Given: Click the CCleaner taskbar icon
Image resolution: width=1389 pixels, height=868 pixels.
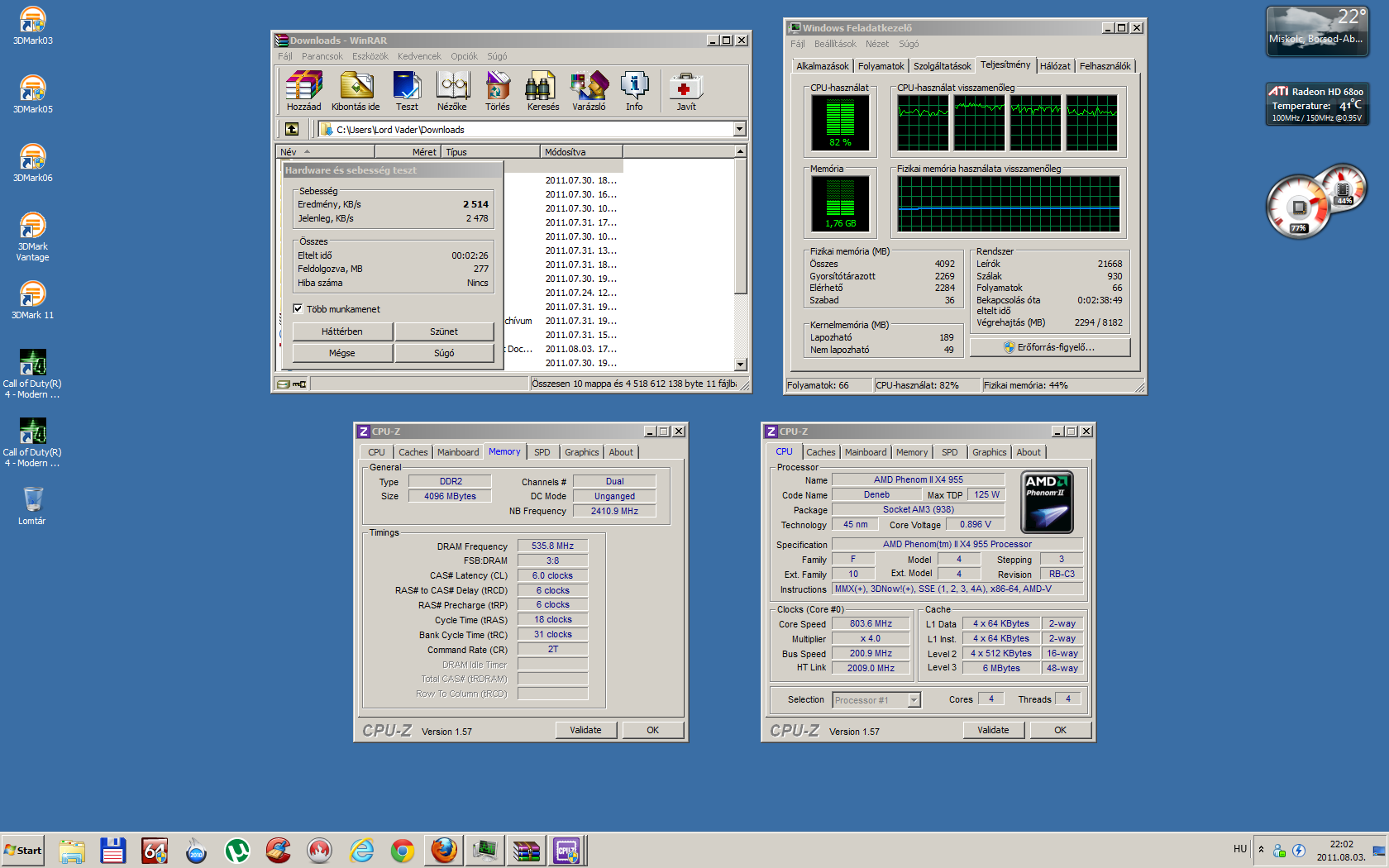Looking at the screenshot, I should click(279, 850).
